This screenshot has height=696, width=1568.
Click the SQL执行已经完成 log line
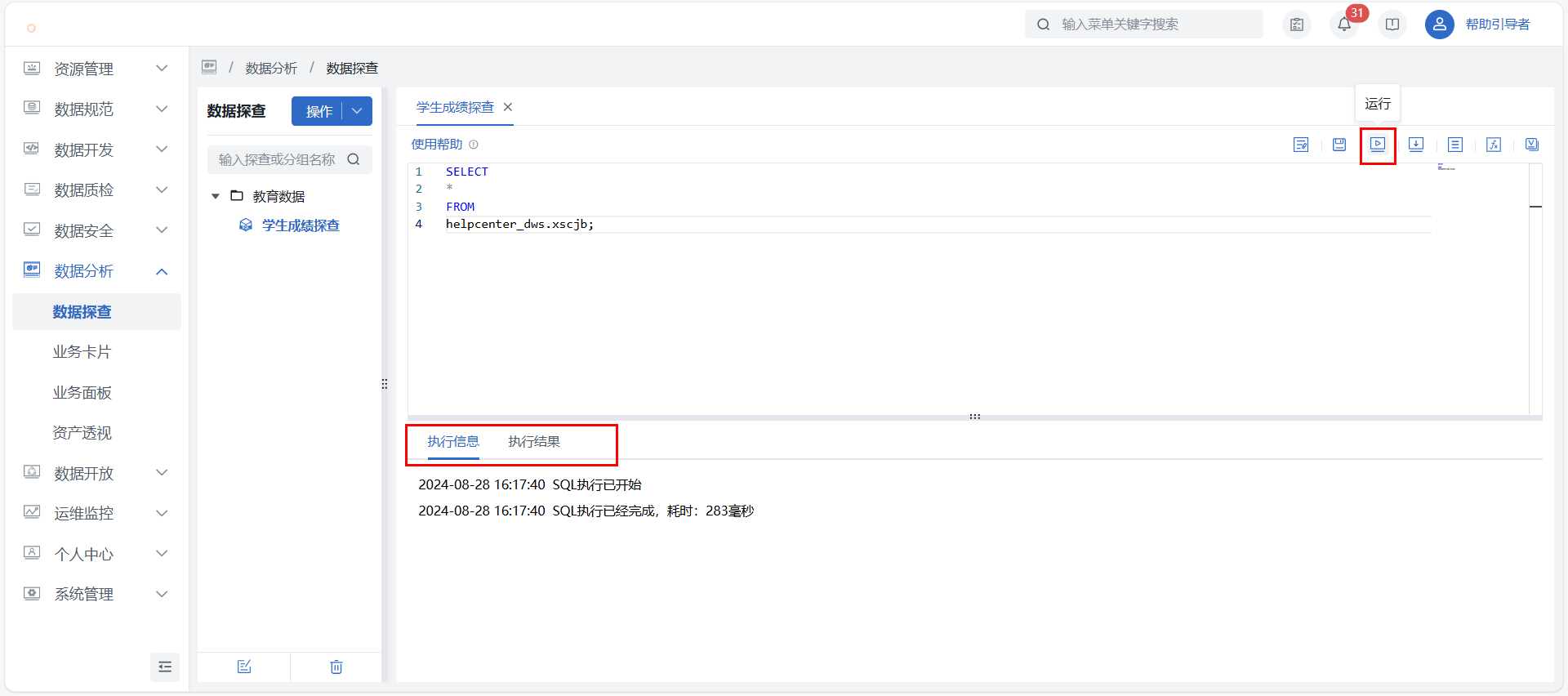pyautogui.click(x=586, y=511)
